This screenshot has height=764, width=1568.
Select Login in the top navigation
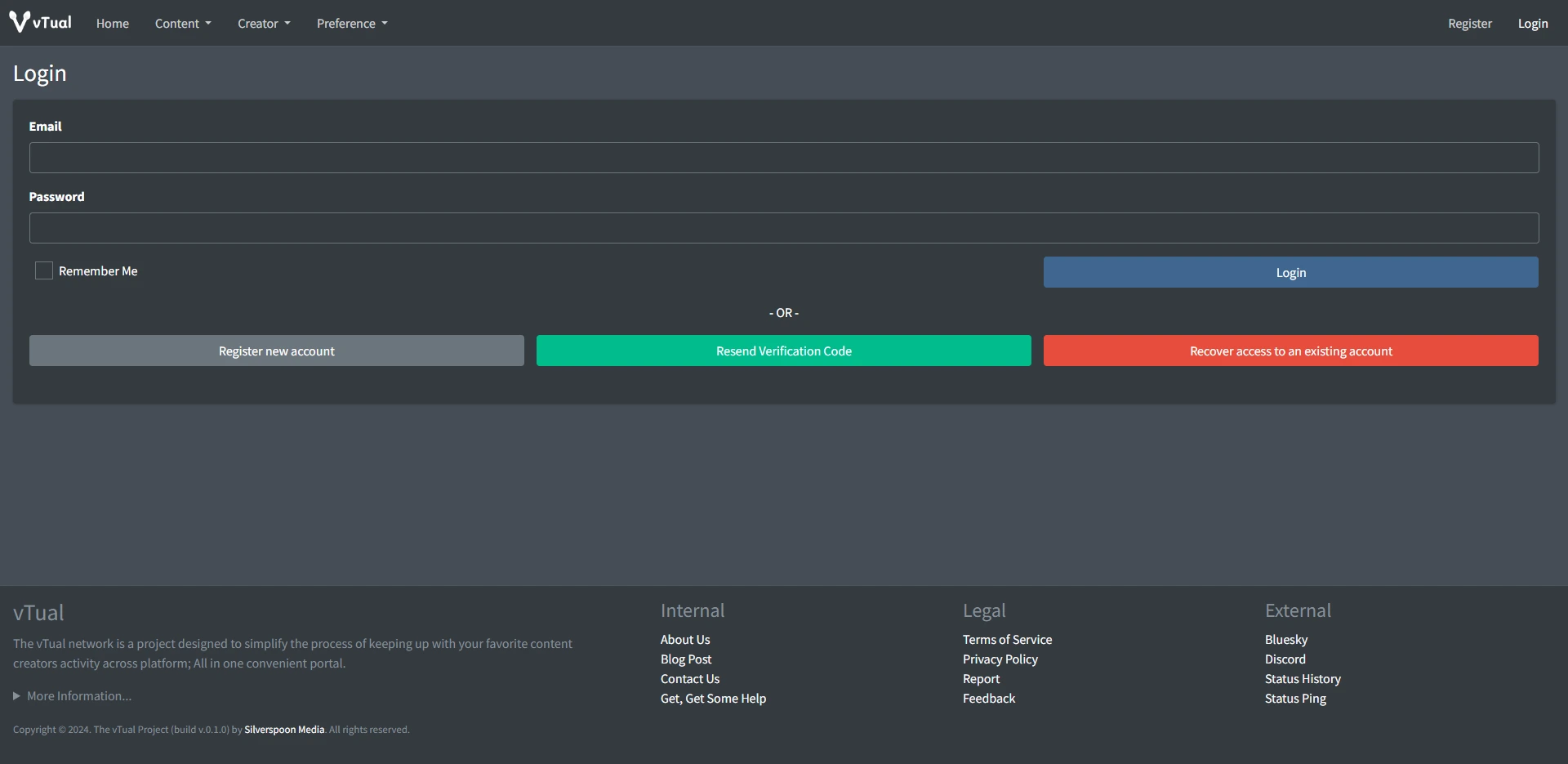1532,24
